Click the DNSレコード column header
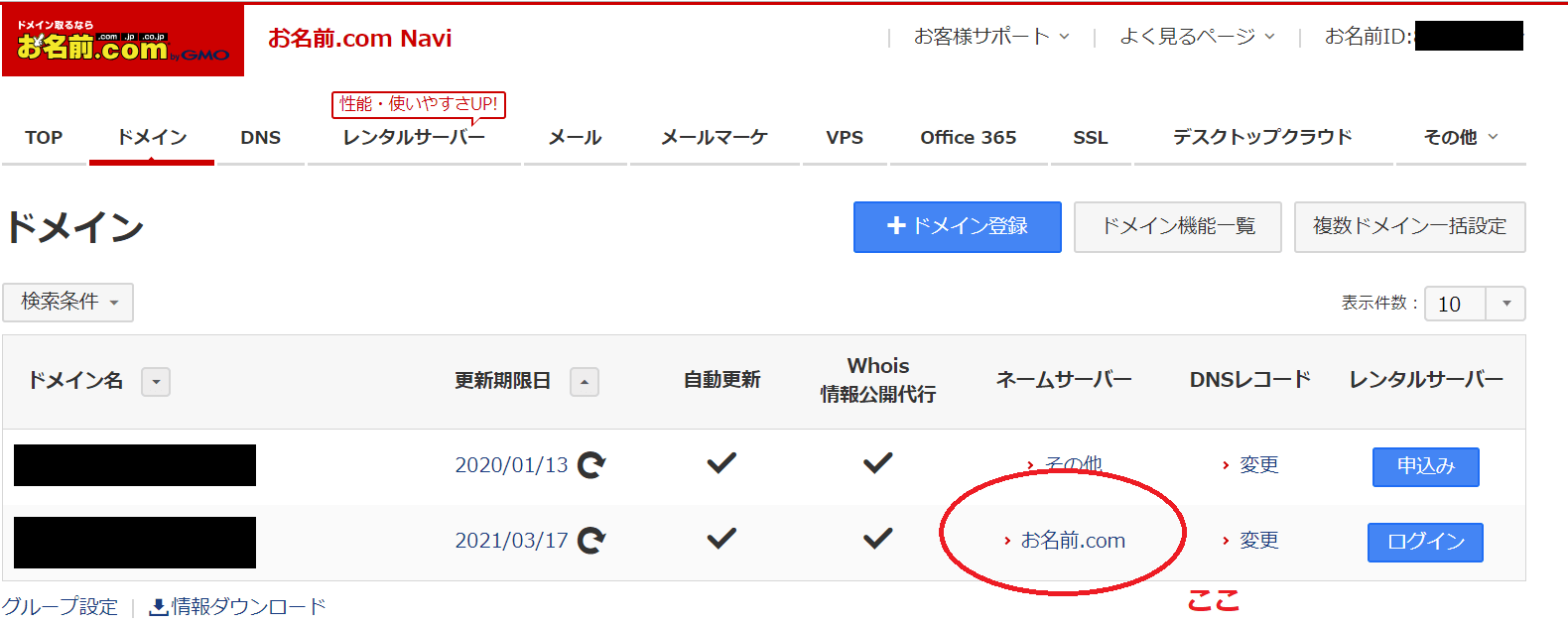This screenshot has width=1568, height=624. (x=1250, y=380)
